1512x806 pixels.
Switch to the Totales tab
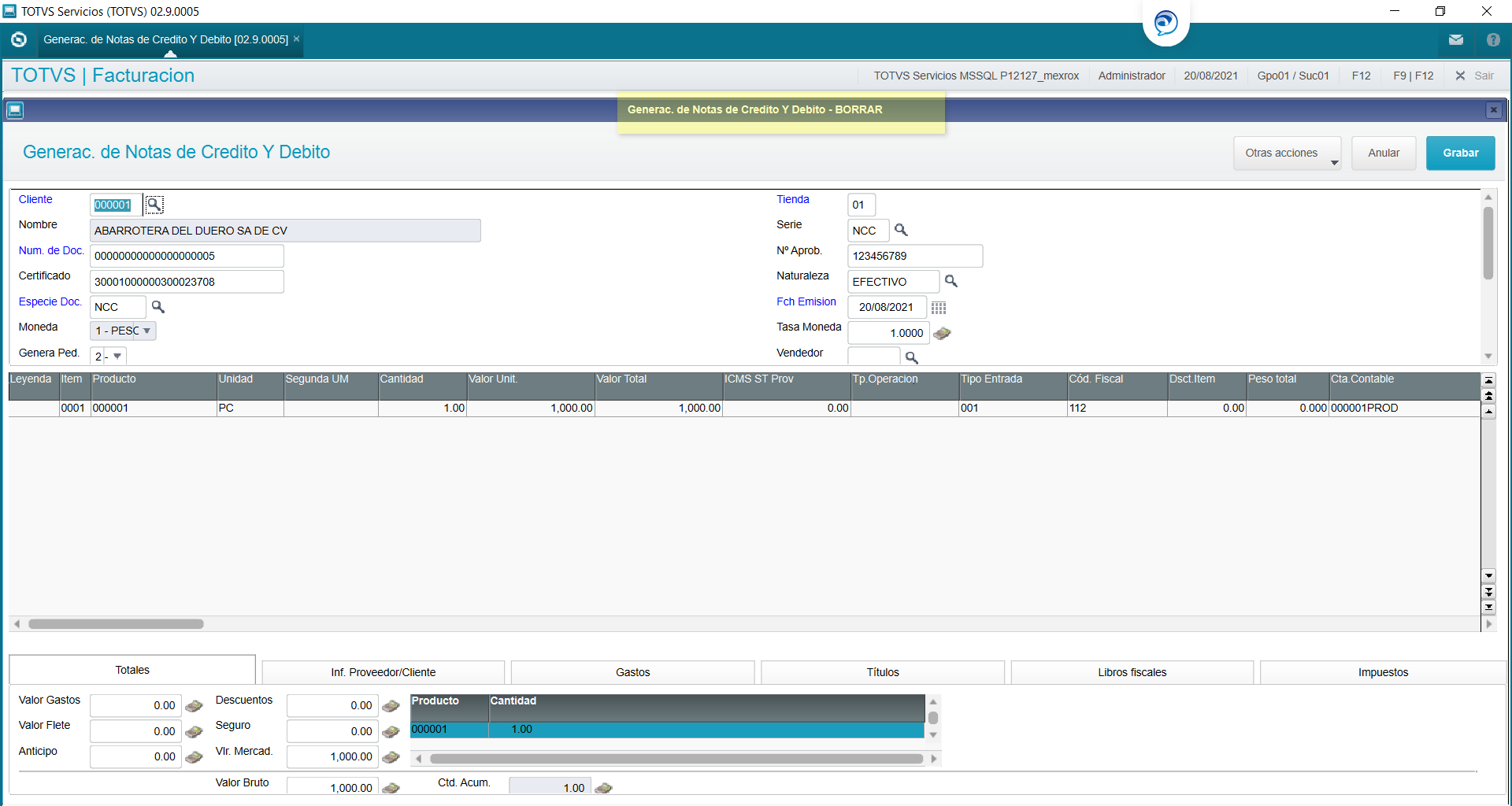(132, 670)
